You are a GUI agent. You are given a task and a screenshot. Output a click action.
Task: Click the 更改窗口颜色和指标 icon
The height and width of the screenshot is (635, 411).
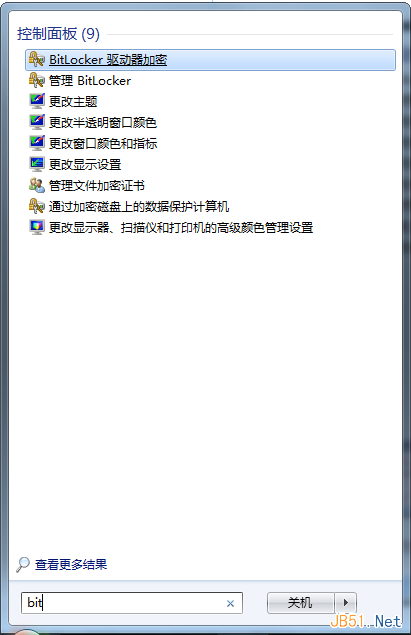[x=36, y=143]
